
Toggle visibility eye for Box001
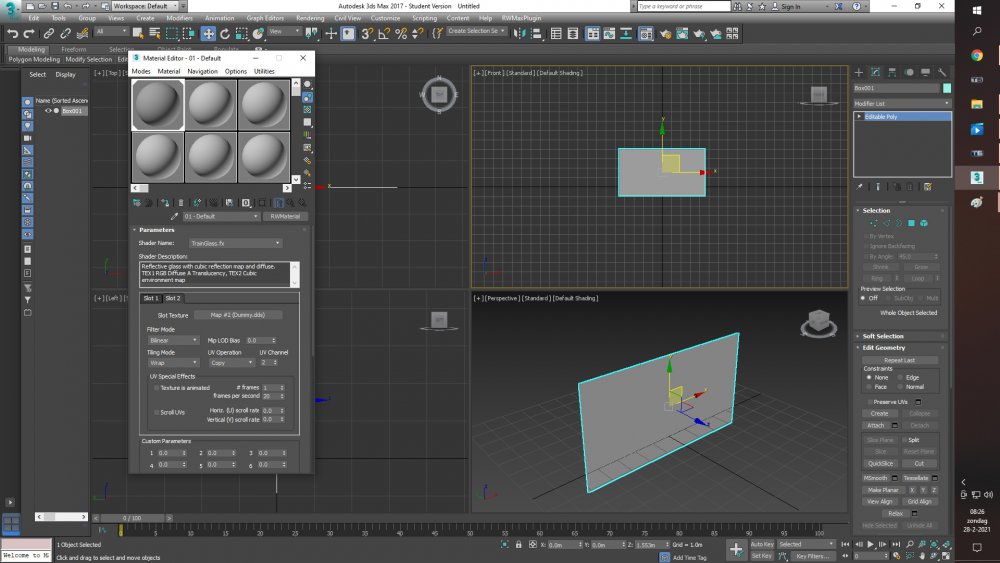coord(48,111)
